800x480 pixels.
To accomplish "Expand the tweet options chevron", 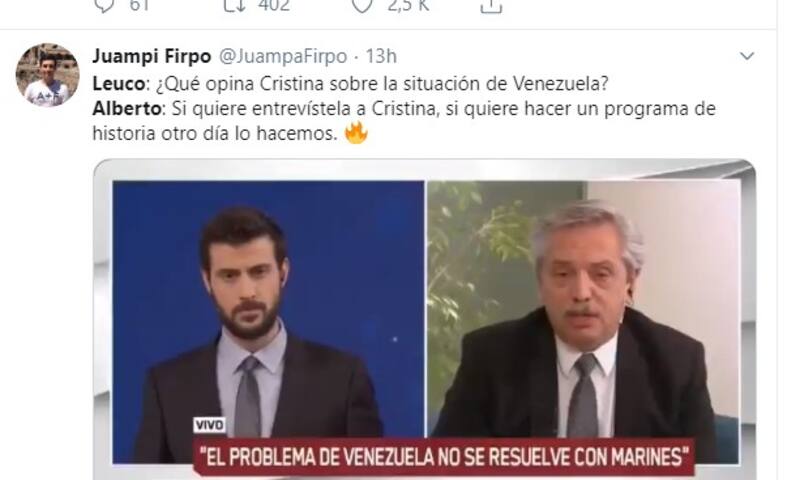I will [x=747, y=56].
